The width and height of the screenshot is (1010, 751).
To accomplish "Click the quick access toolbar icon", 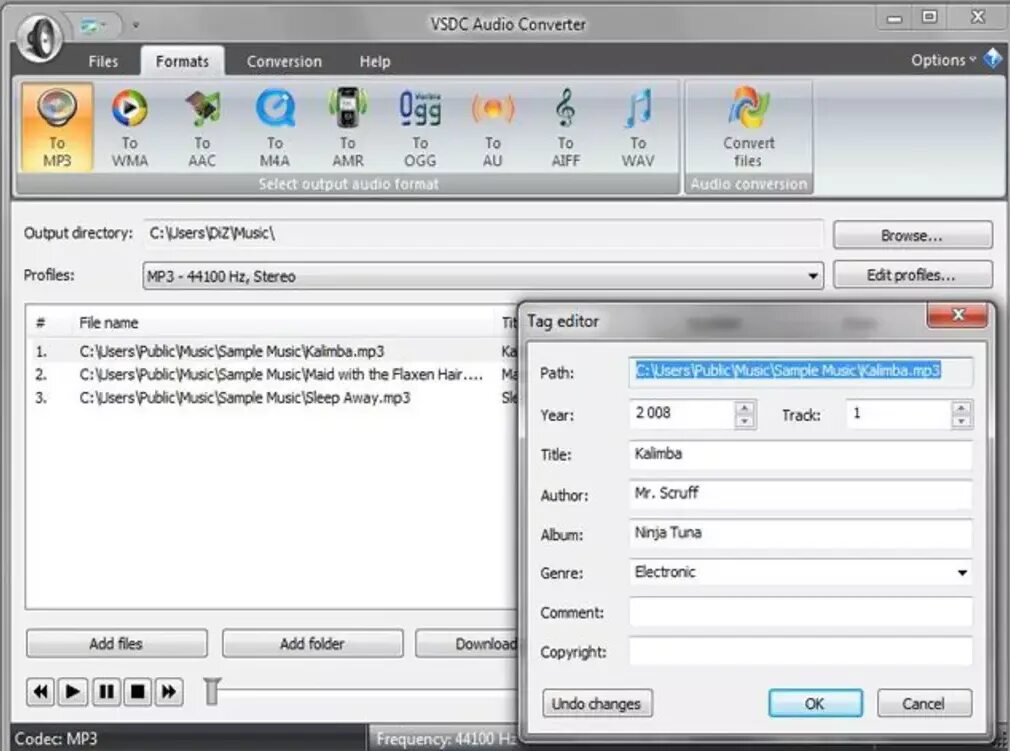I will (92, 25).
